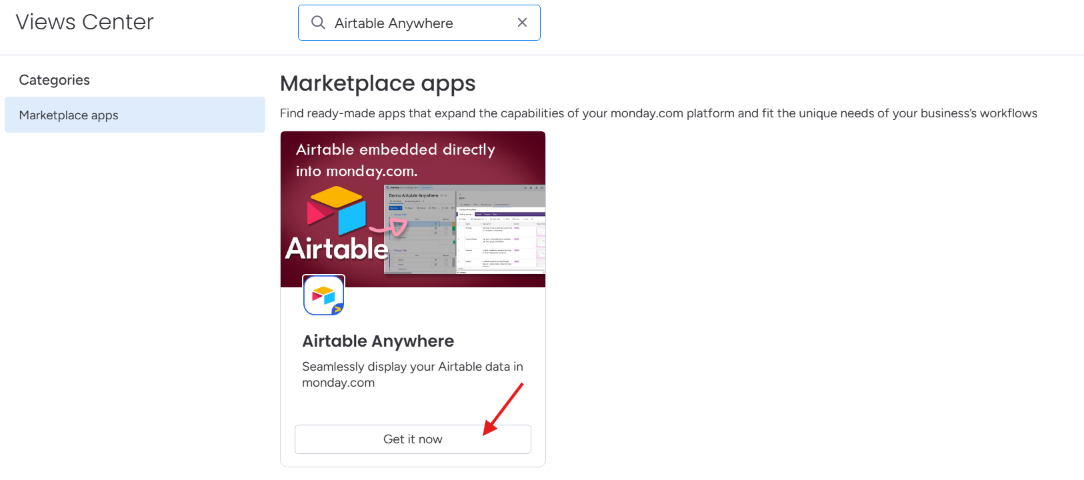Open the Airtable Anywhere card title
The height and width of the screenshot is (480, 1084).
(378, 341)
